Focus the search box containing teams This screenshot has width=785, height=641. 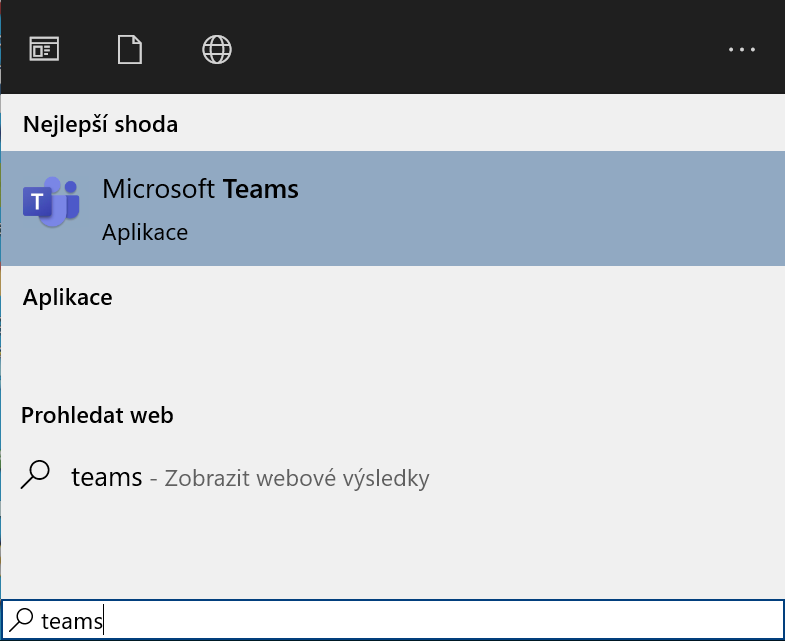(393, 620)
